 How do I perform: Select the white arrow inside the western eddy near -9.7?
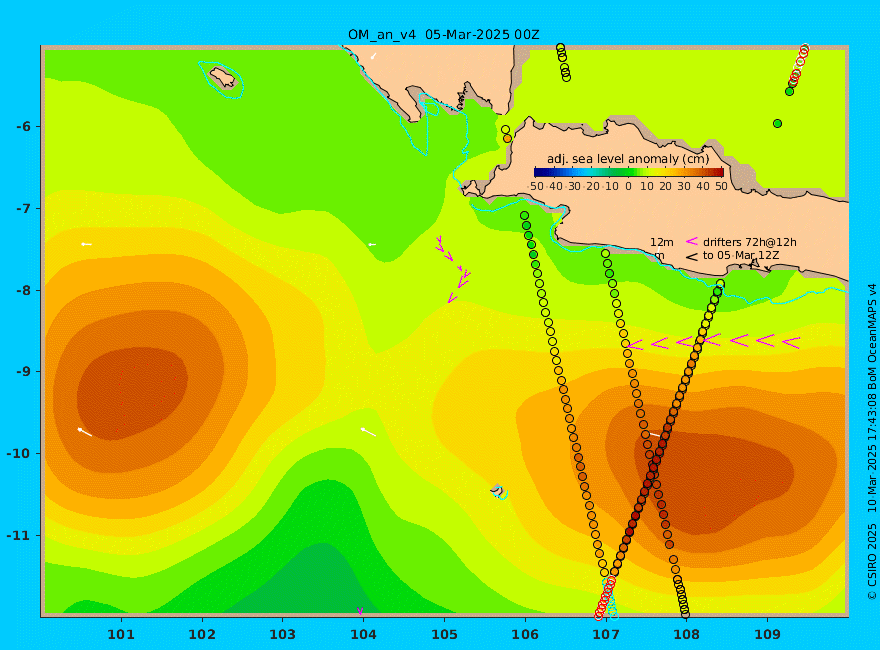pyautogui.click(x=84, y=431)
